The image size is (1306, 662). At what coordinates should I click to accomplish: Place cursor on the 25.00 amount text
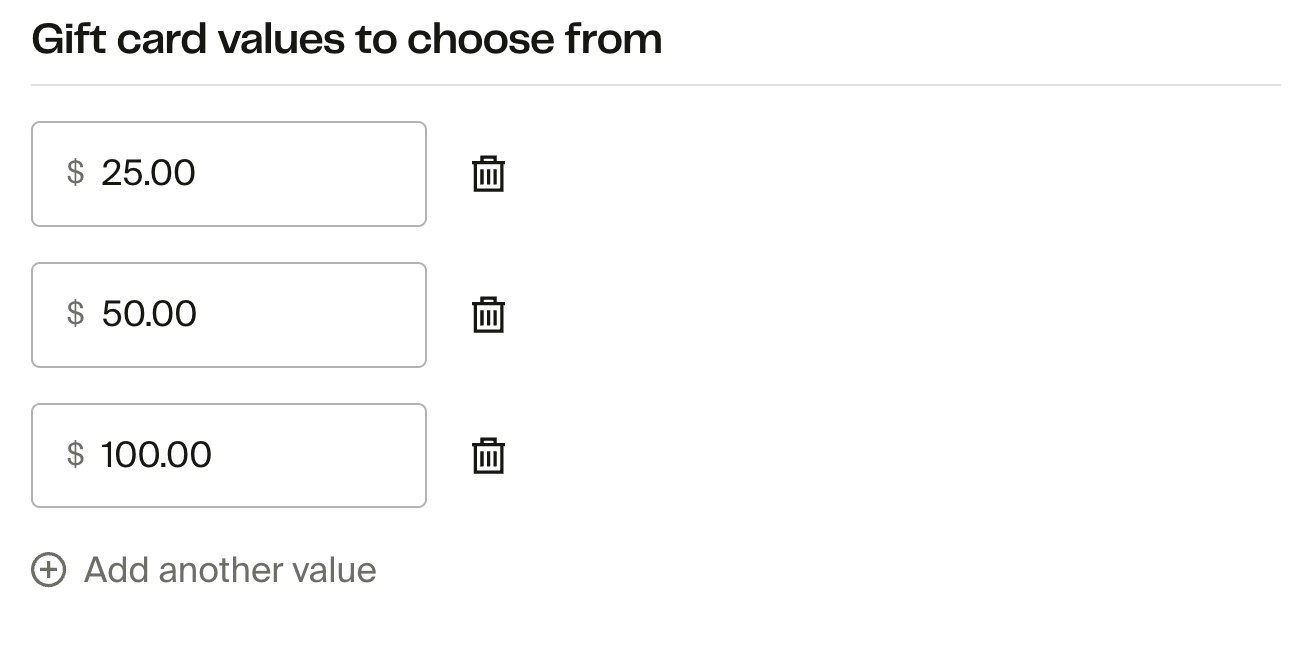pos(148,173)
